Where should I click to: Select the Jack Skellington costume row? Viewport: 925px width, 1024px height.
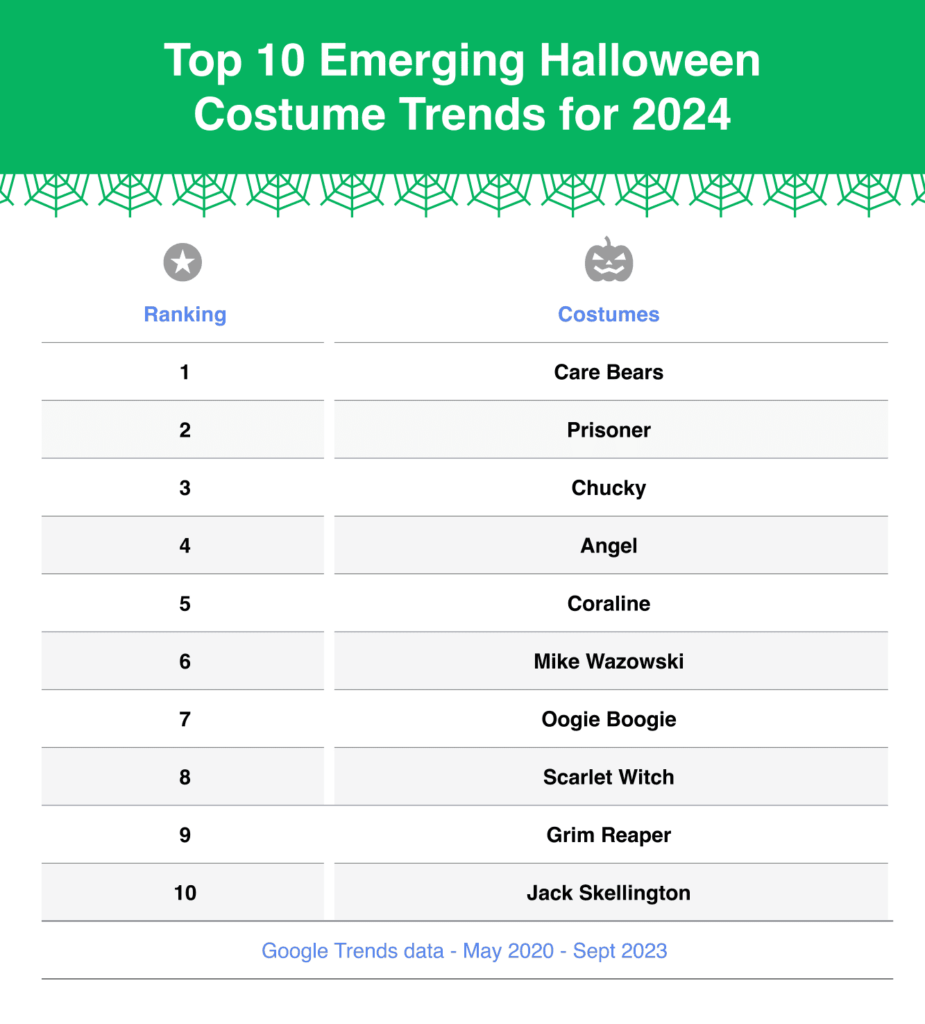(x=609, y=893)
